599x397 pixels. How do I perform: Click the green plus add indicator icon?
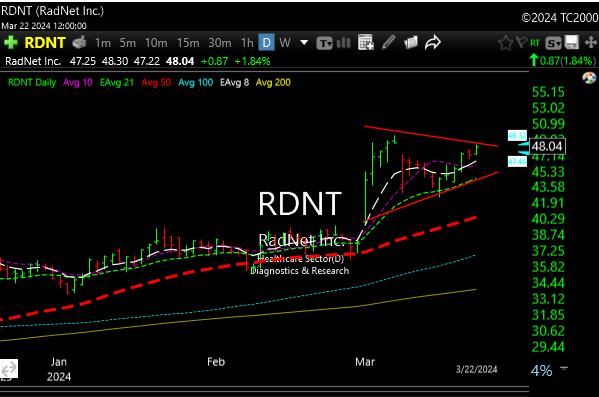[x=11, y=42]
